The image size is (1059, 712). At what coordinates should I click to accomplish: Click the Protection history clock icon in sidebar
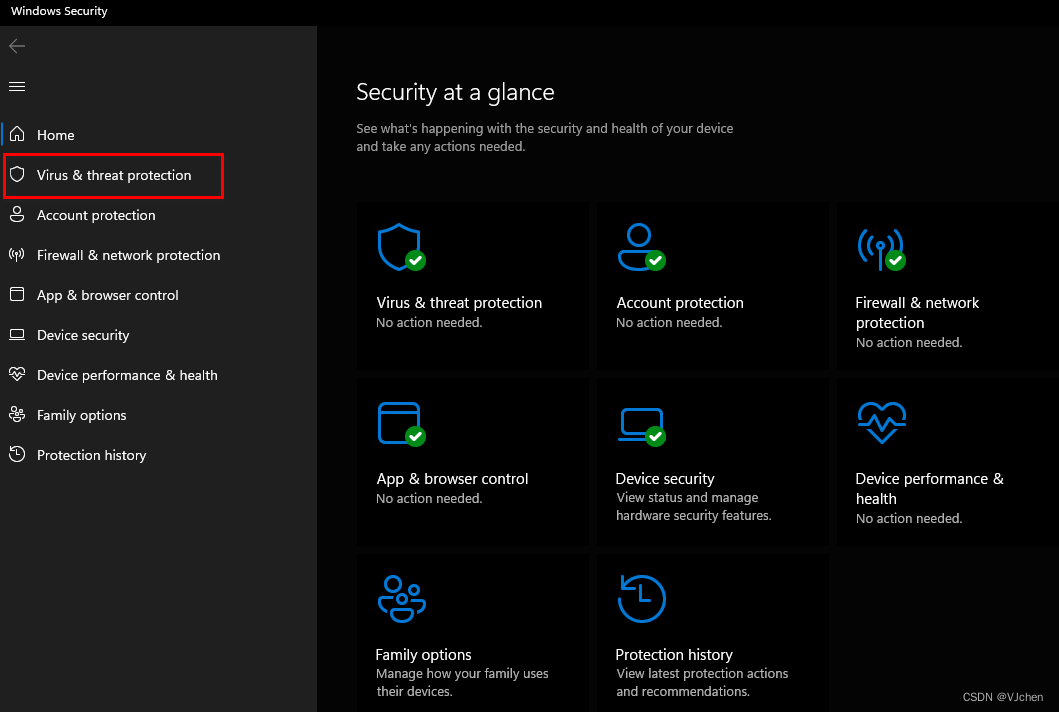point(17,454)
